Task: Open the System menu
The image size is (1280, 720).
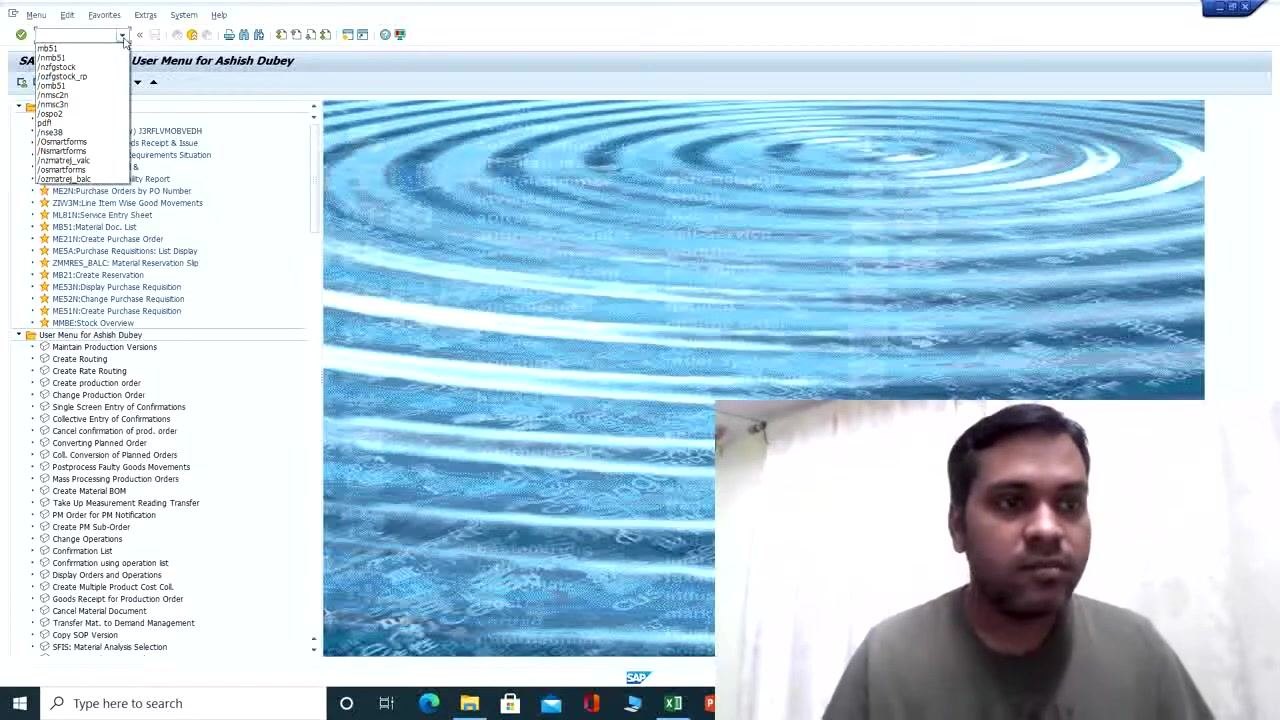Action: (x=183, y=15)
